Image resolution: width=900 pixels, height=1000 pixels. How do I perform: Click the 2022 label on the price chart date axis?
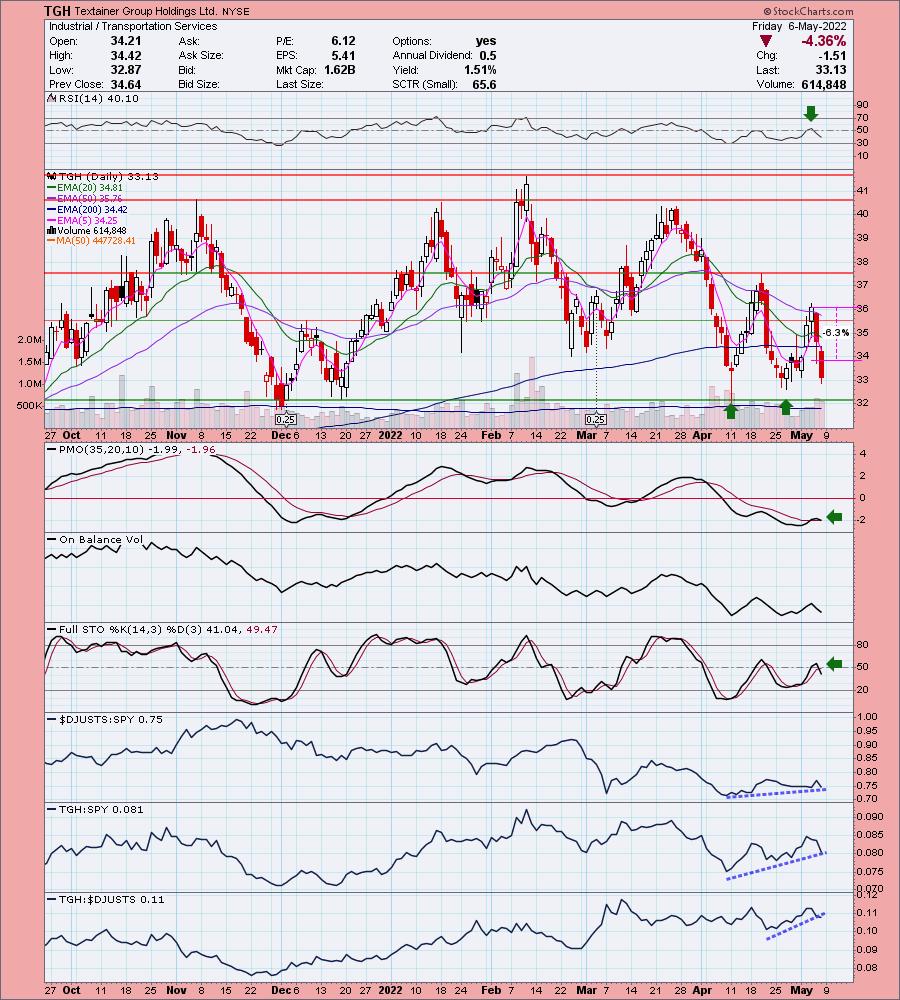pos(390,435)
